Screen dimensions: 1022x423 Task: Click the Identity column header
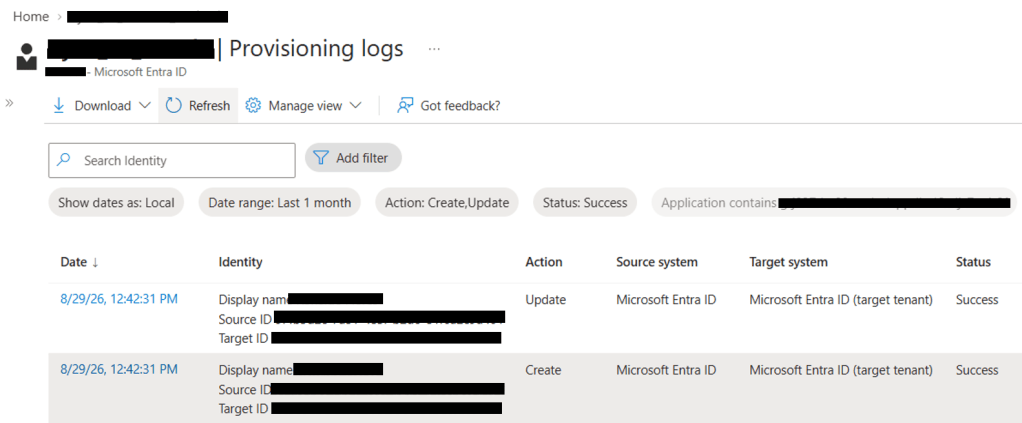coord(241,262)
